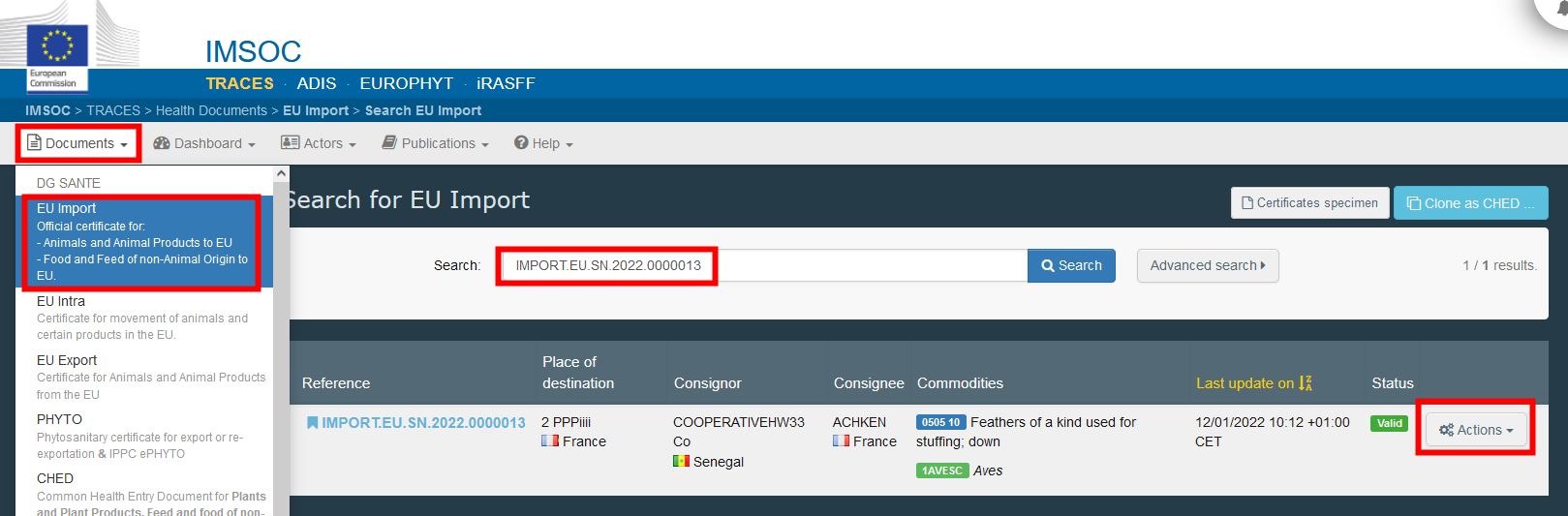Open the Documents menu
Image resolution: width=1568 pixels, height=516 pixels.
(x=77, y=143)
